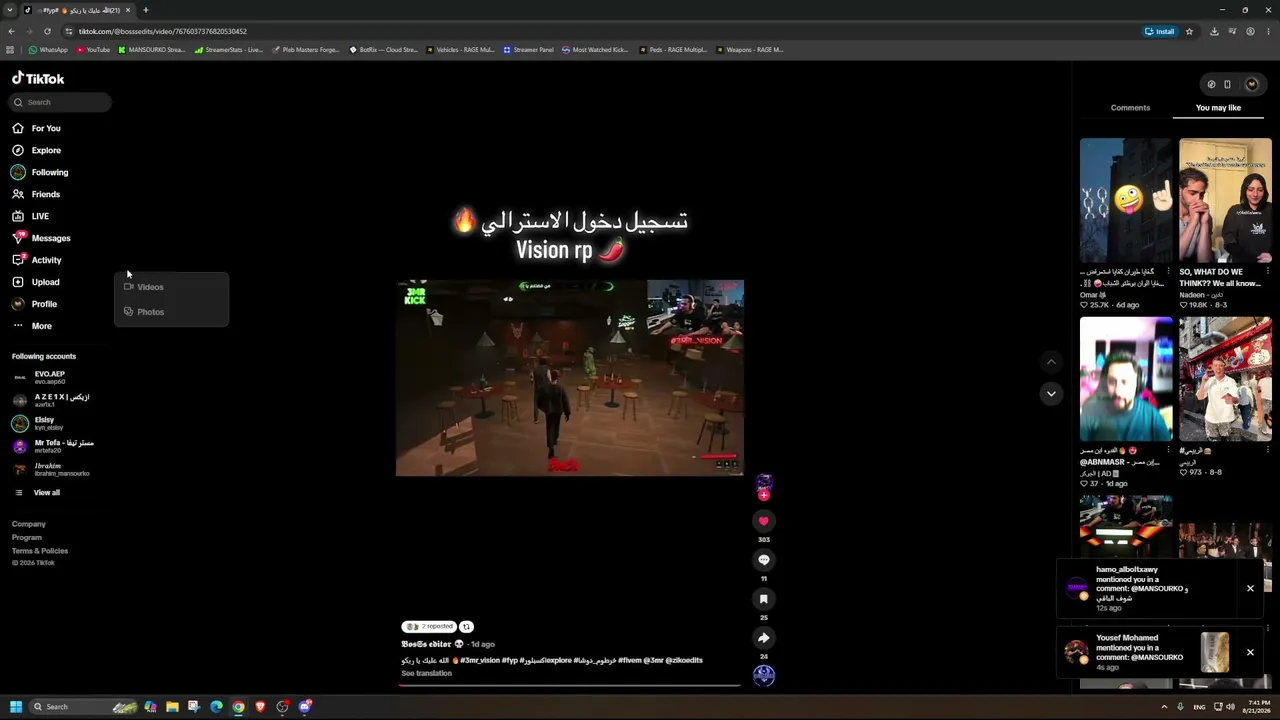Go to the Following feed
The image size is (1280, 720).
40,172
